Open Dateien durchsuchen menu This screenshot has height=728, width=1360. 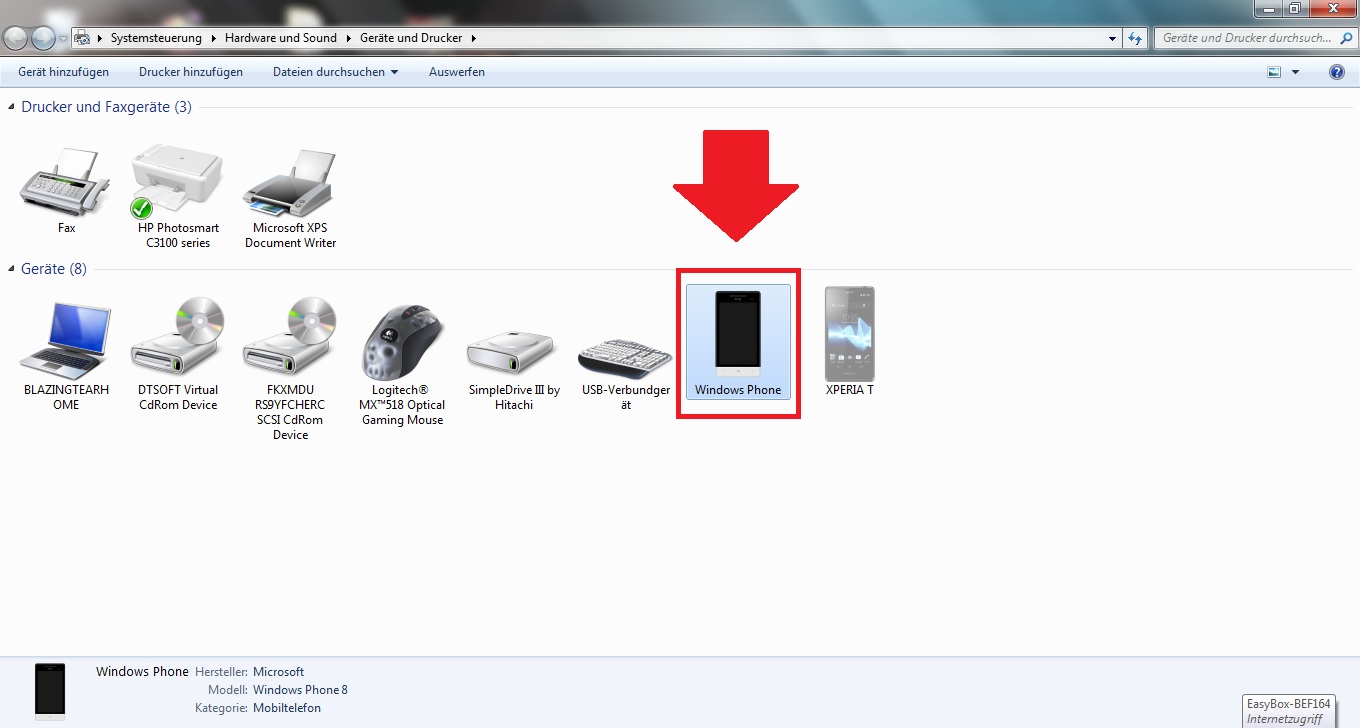click(x=336, y=72)
